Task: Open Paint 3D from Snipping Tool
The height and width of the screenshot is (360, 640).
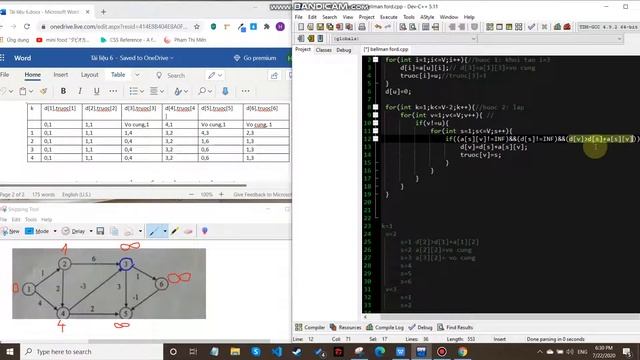Action: pyautogui.click(x=204, y=231)
